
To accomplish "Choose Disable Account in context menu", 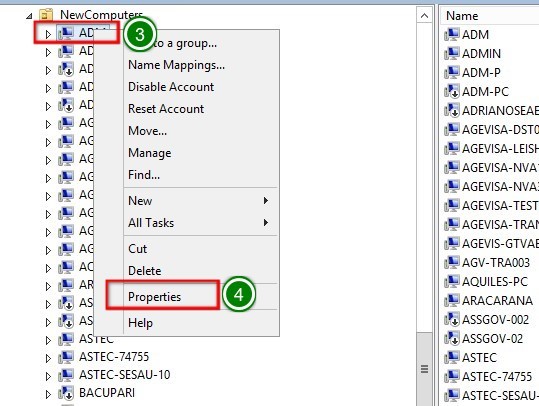I will click(171, 87).
